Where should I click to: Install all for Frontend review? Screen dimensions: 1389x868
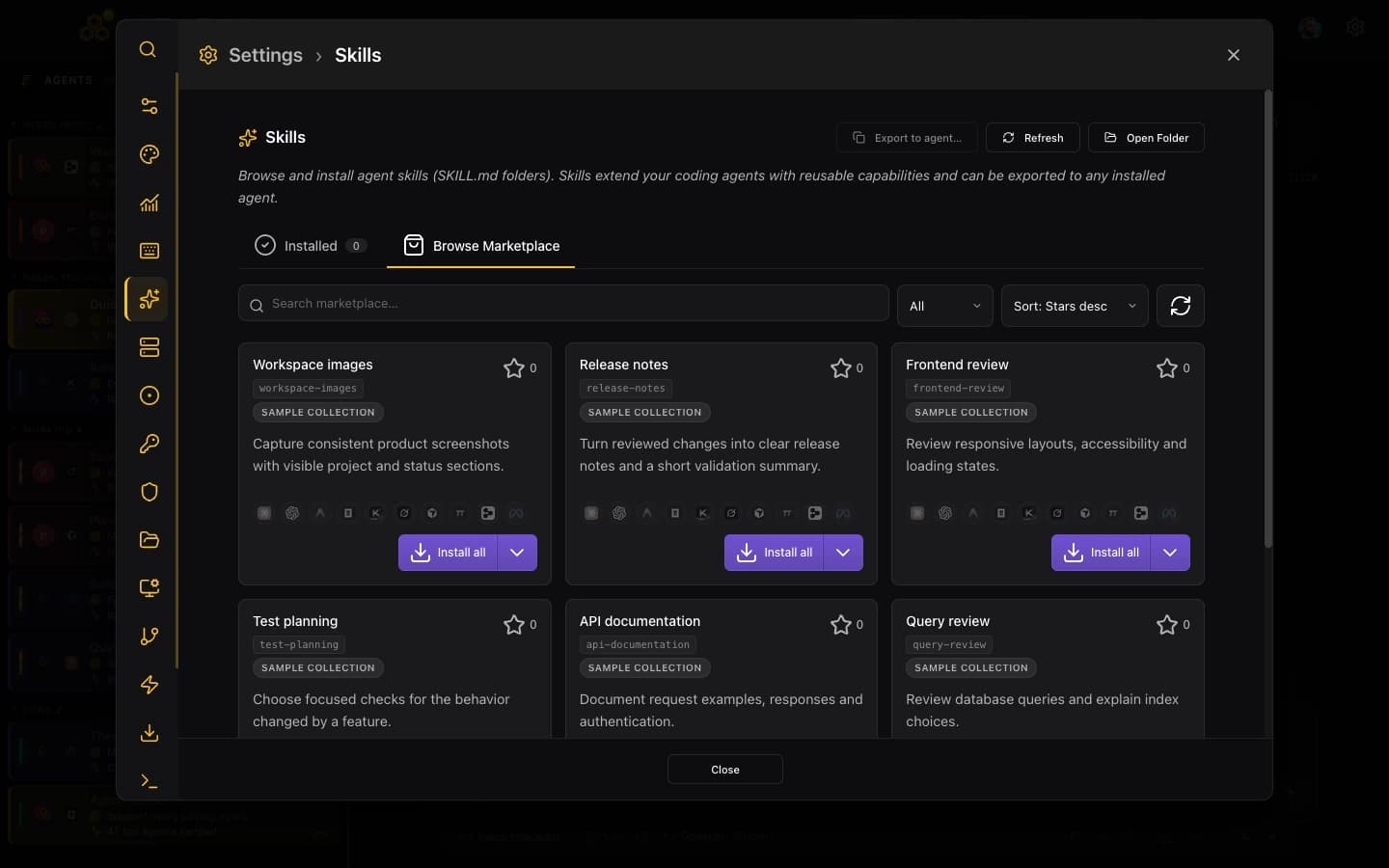[1101, 553]
